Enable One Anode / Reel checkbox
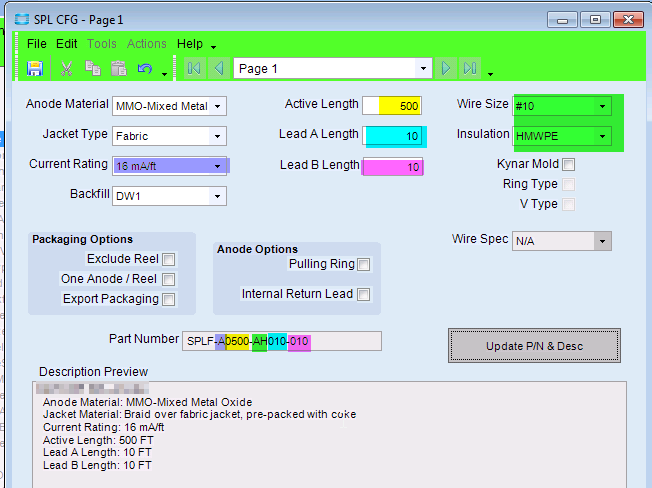This screenshot has width=652, height=488. [168, 279]
